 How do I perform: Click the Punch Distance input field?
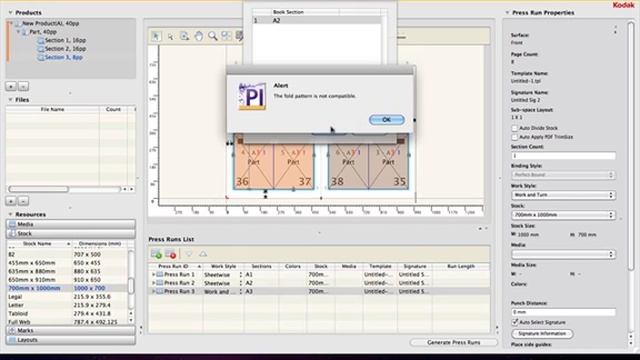tap(563, 312)
